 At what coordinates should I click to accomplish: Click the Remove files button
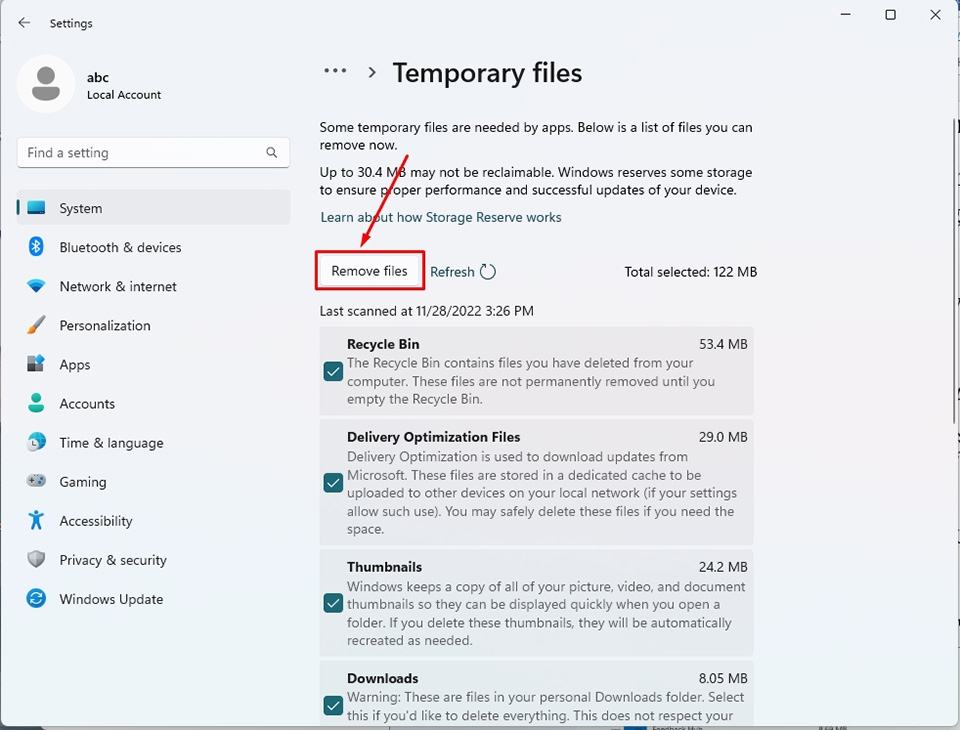pyautogui.click(x=369, y=271)
